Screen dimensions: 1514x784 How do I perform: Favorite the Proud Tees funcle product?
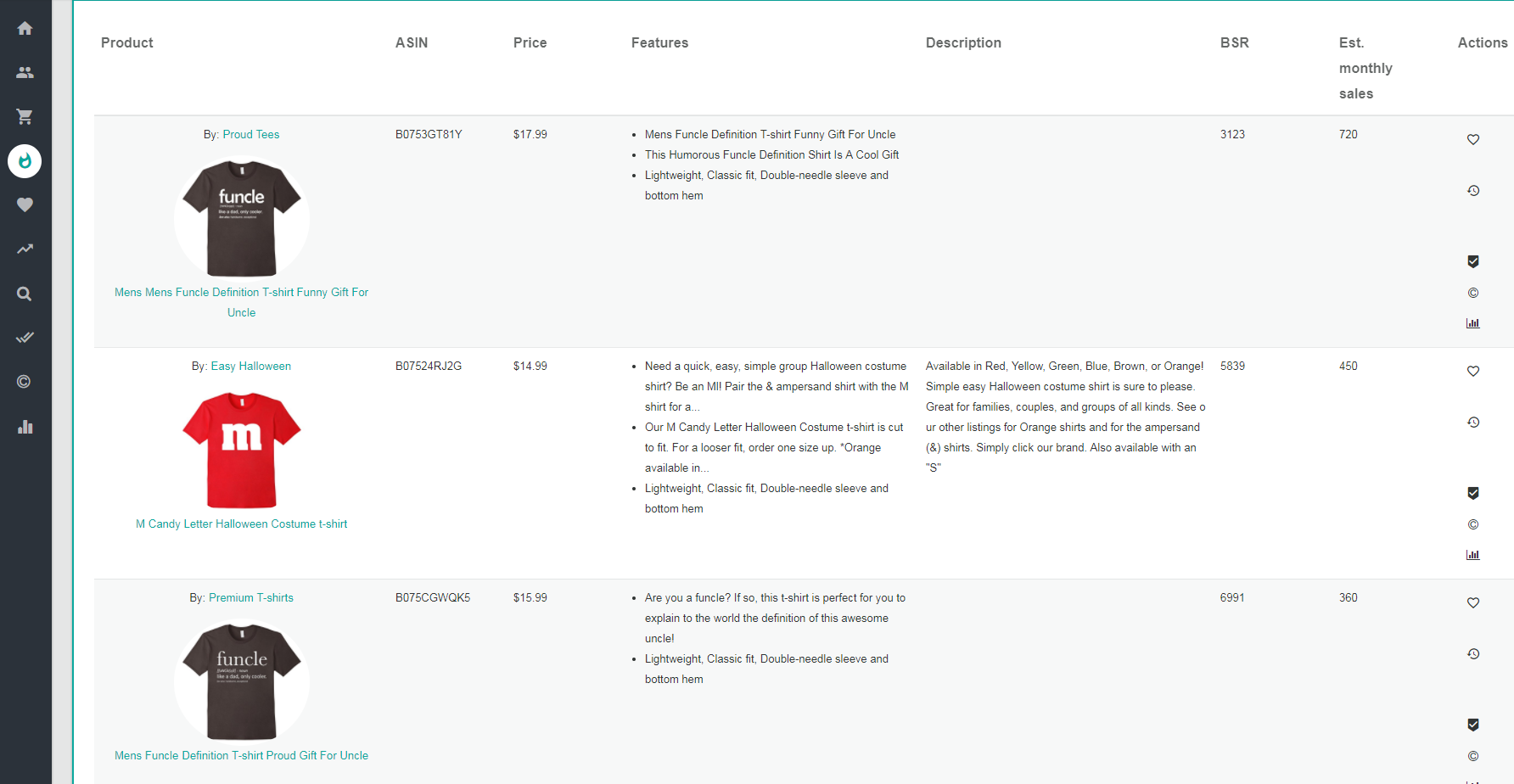click(1473, 139)
